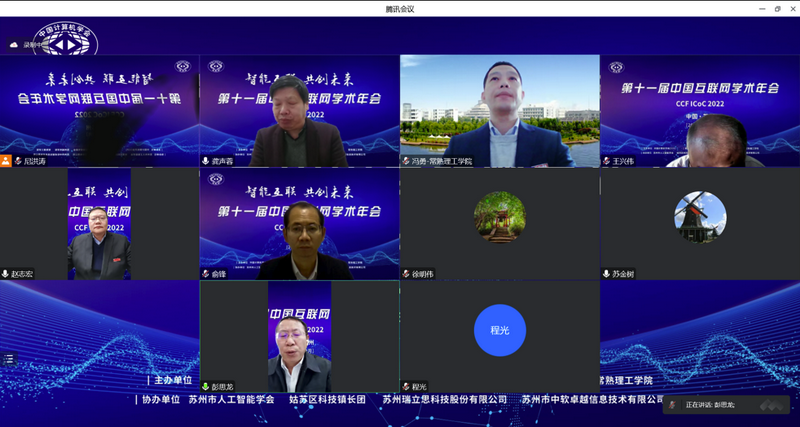Image resolution: width=800 pixels, height=427 pixels.
Task: Click 冯勇's muted microphone icon
Action: 406,161
